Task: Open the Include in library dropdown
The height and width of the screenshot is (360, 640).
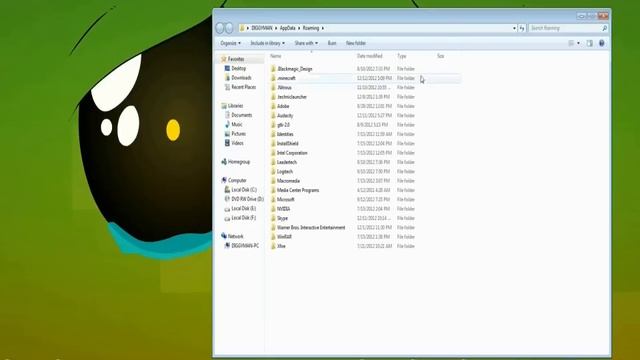Action: tap(267, 43)
